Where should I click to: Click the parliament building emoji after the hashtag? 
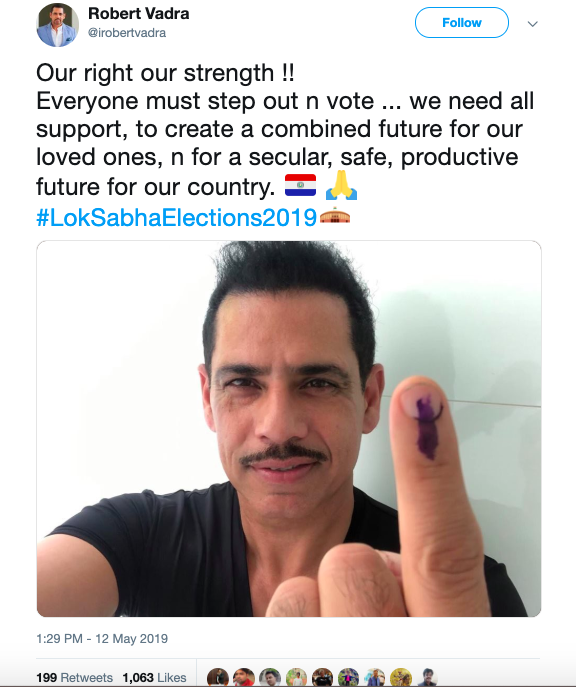click(x=335, y=215)
